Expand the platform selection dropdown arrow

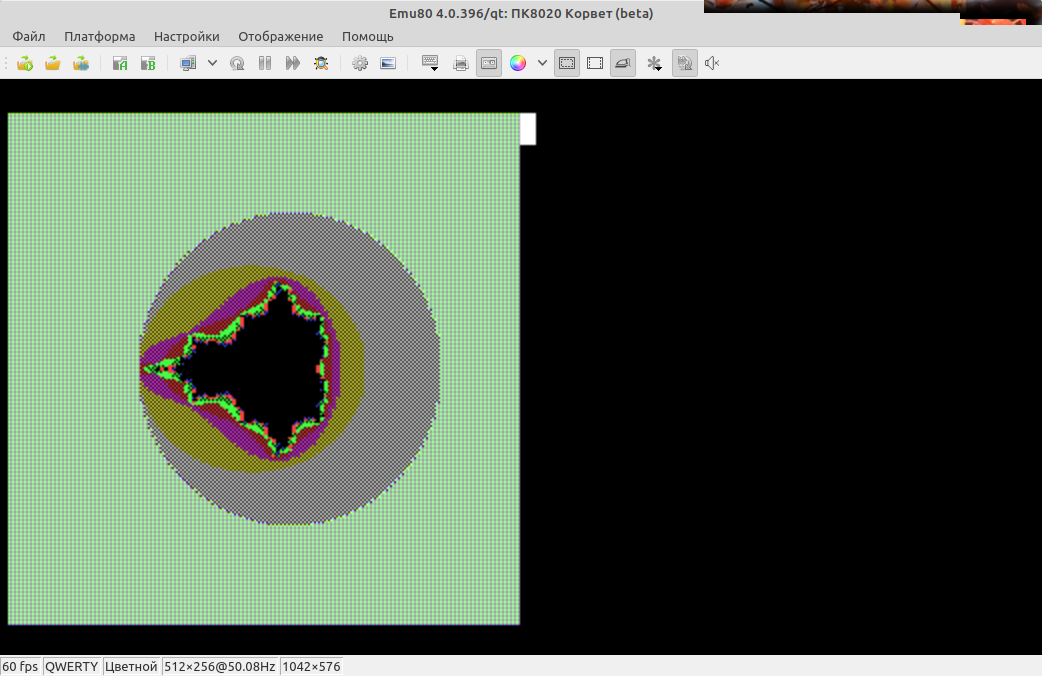[x=212, y=63]
